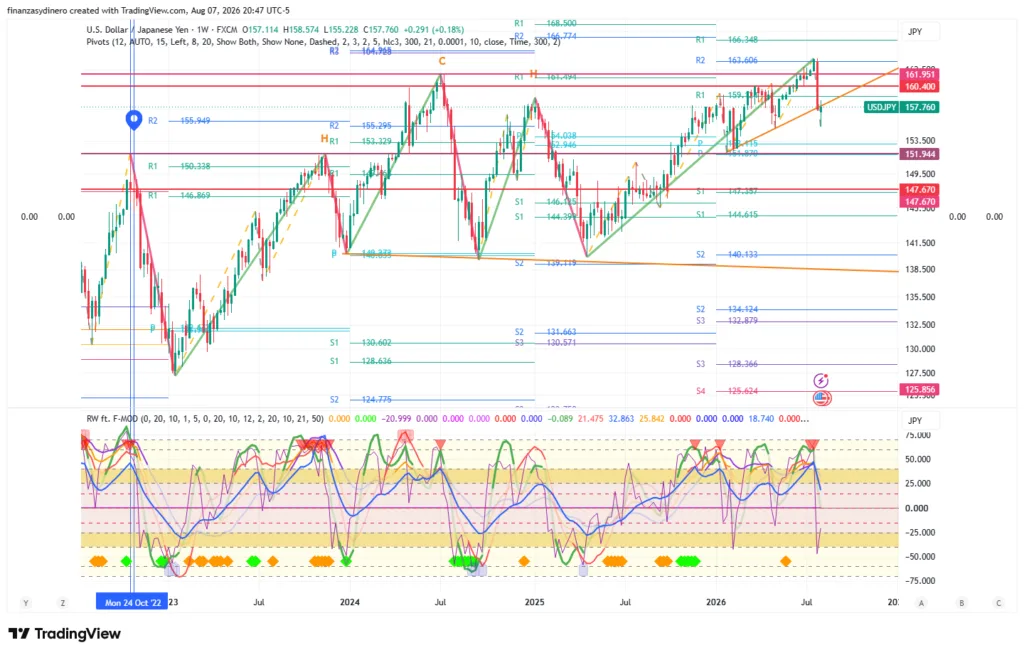This screenshot has width=1024, height=655.
Task: Click the R2 155.295 pivot label
Action: (360, 125)
